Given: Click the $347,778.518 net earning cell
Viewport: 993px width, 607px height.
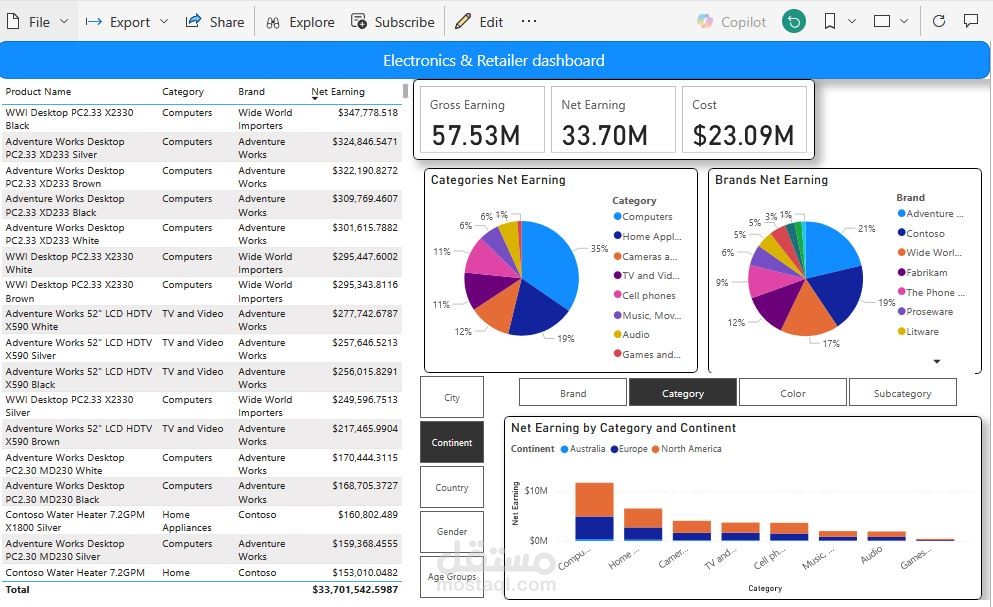Looking at the screenshot, I should [x=367, y=113].
